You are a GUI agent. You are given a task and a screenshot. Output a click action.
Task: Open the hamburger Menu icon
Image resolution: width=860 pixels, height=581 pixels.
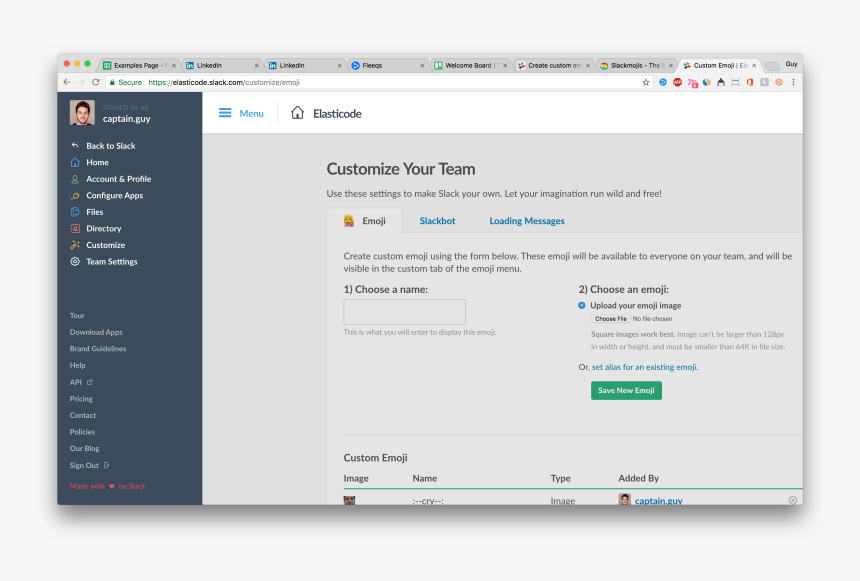[225, 113]
